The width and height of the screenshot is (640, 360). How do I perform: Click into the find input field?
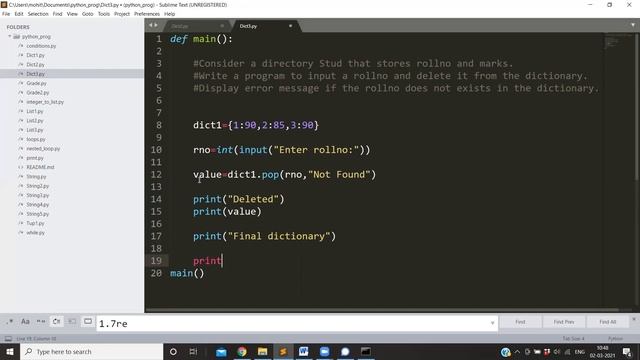pyautogui.click(x=293, y=324)
